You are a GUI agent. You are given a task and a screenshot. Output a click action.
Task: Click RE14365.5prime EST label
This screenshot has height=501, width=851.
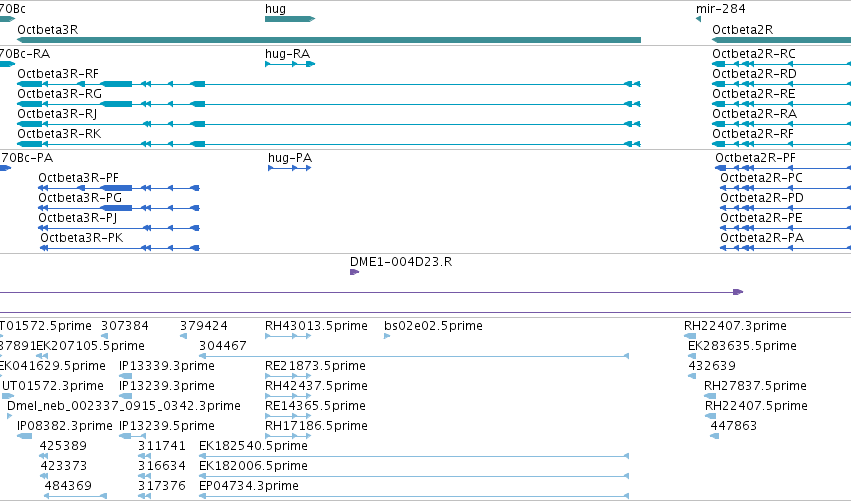click(x=315, y=406)
